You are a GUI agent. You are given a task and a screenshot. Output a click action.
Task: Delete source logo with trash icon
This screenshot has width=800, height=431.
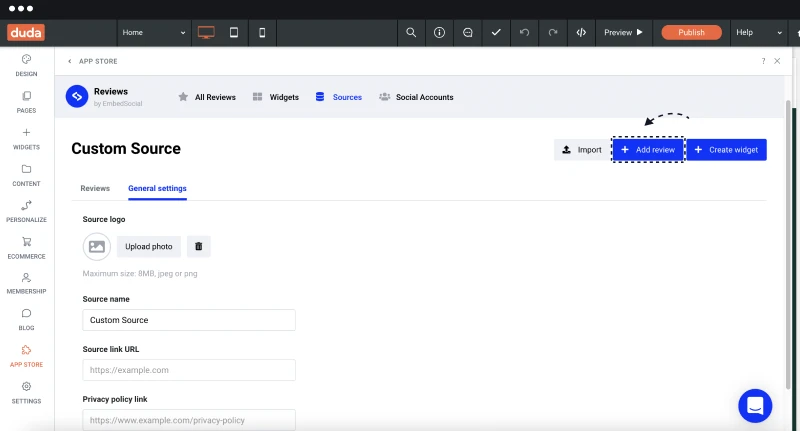pos(198,246)
